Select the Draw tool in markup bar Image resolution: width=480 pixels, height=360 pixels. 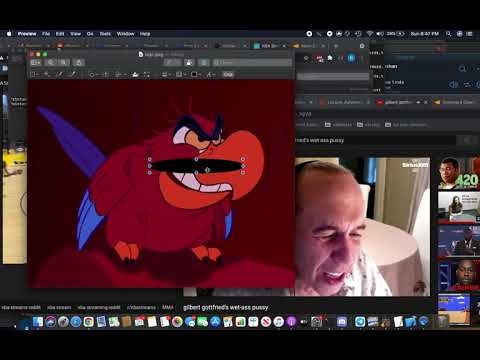click(x=72, y=75)
